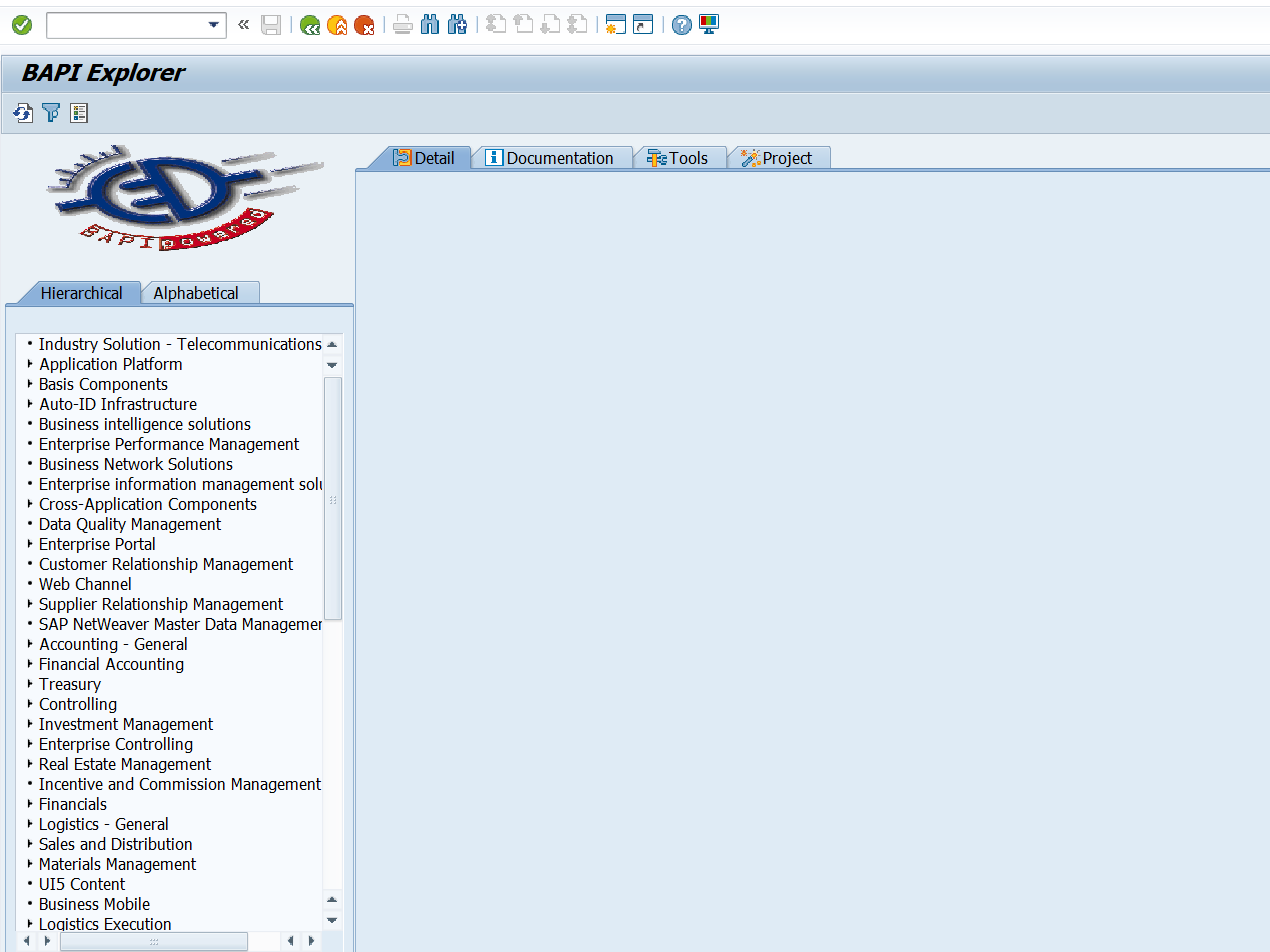1270x952 pixels.
Task: Select Enterprise information management entry
Action: (180, 484)
